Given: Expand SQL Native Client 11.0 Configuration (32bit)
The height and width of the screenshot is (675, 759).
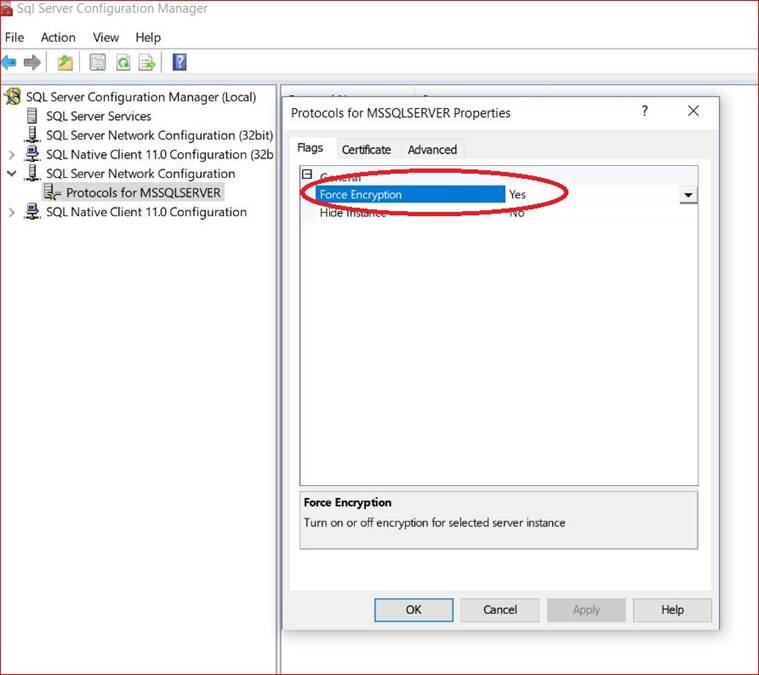Looking at the screenshot, I should coord(12,155).
